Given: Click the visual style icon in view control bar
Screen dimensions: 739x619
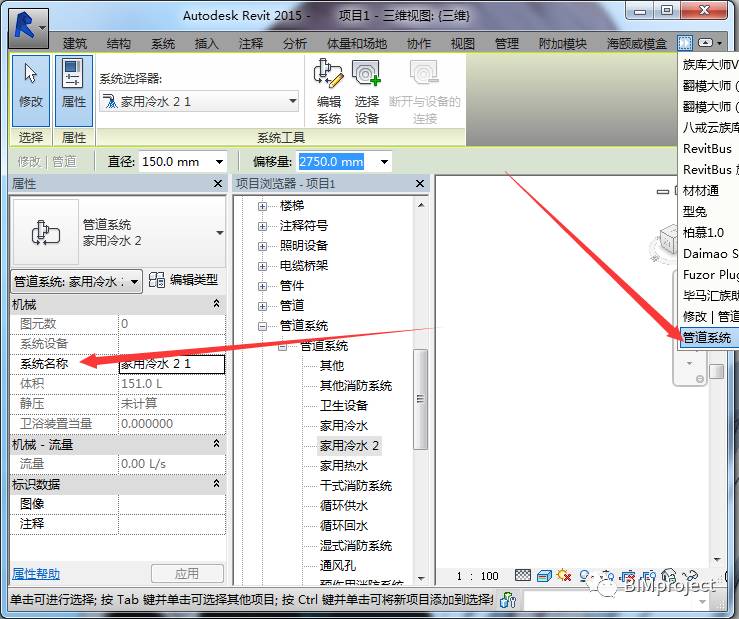Looking at the screenshot, I should [x=544, y=576].
